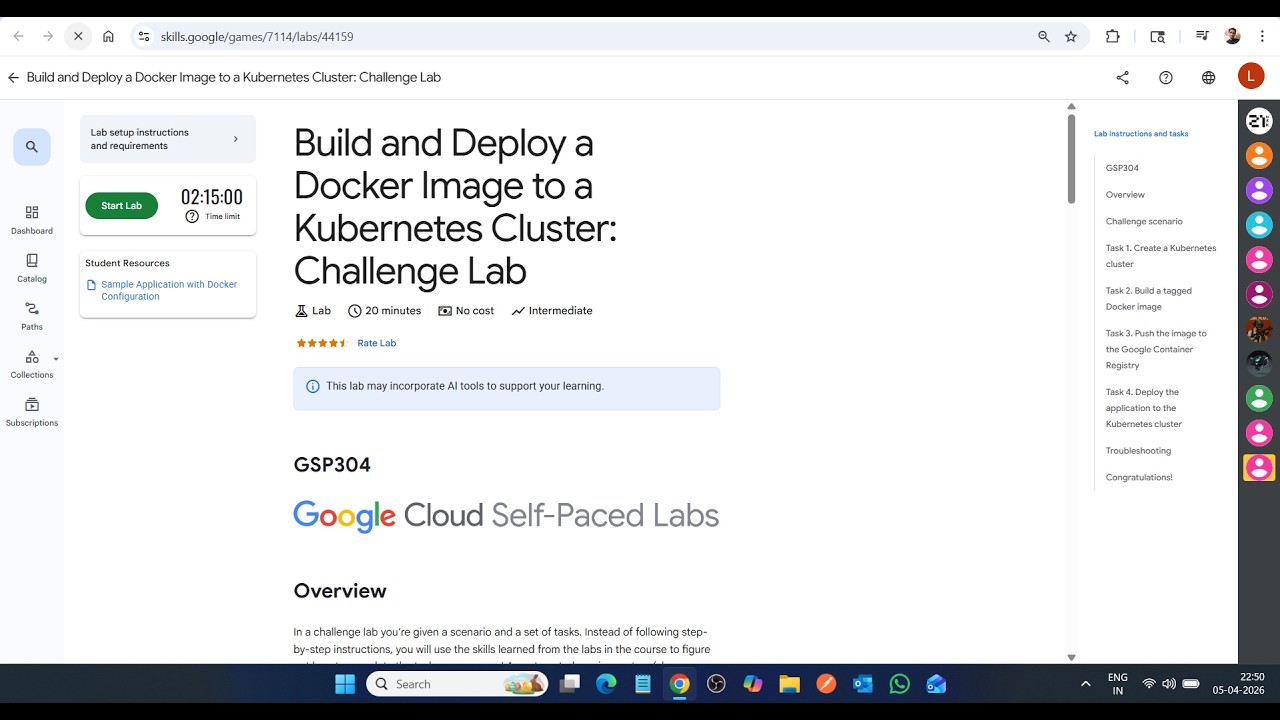This screenshot has height=720, width=1280.
Task: Jump to Task 4 Deploy the application
Action: 1144,408
